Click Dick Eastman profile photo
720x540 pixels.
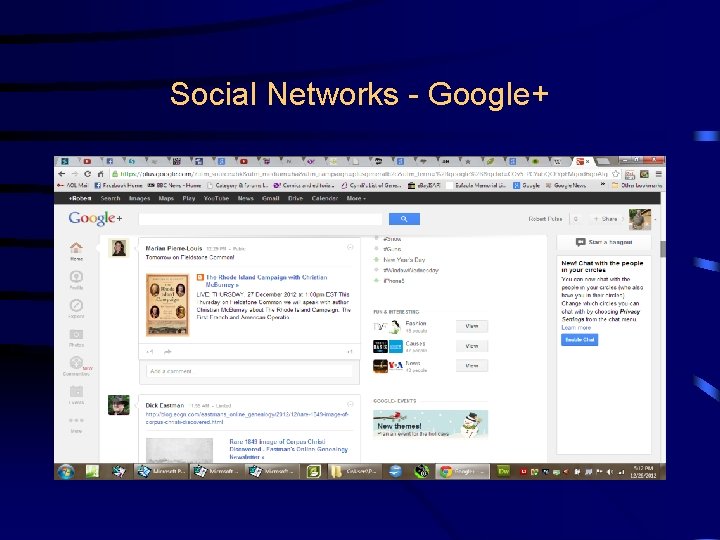118,405
